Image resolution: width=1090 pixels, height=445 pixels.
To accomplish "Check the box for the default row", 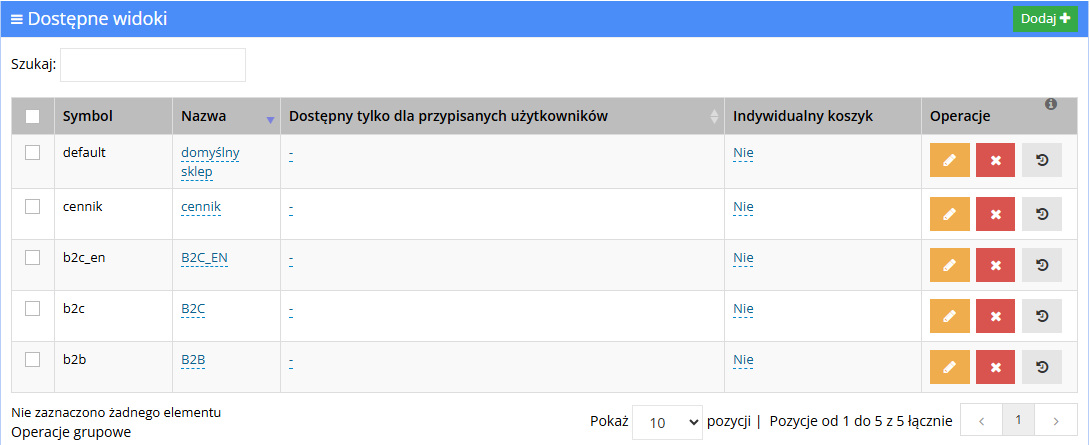I will 33,153.
